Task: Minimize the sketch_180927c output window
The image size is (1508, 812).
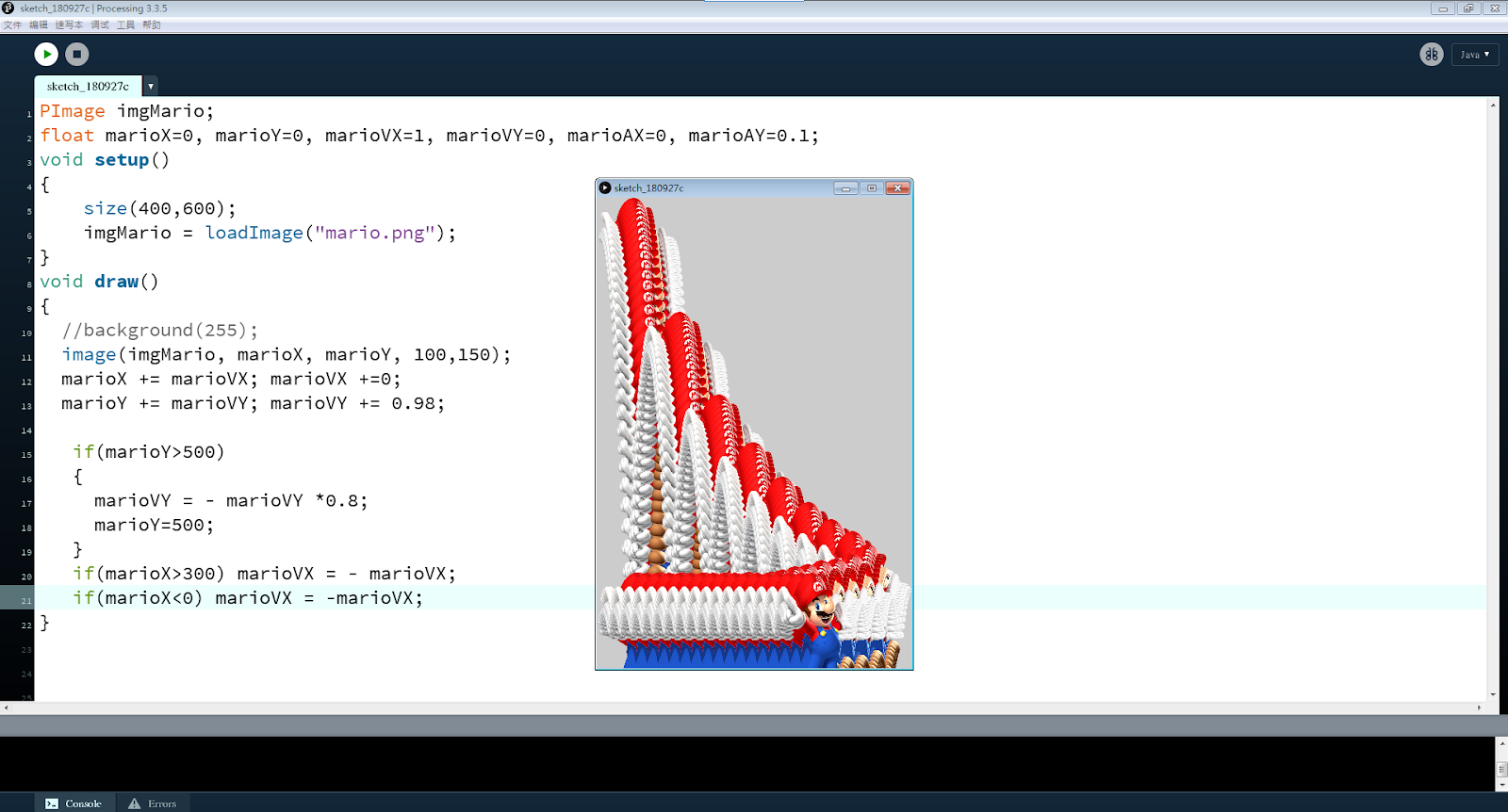Action: click(x=845, y=188)
